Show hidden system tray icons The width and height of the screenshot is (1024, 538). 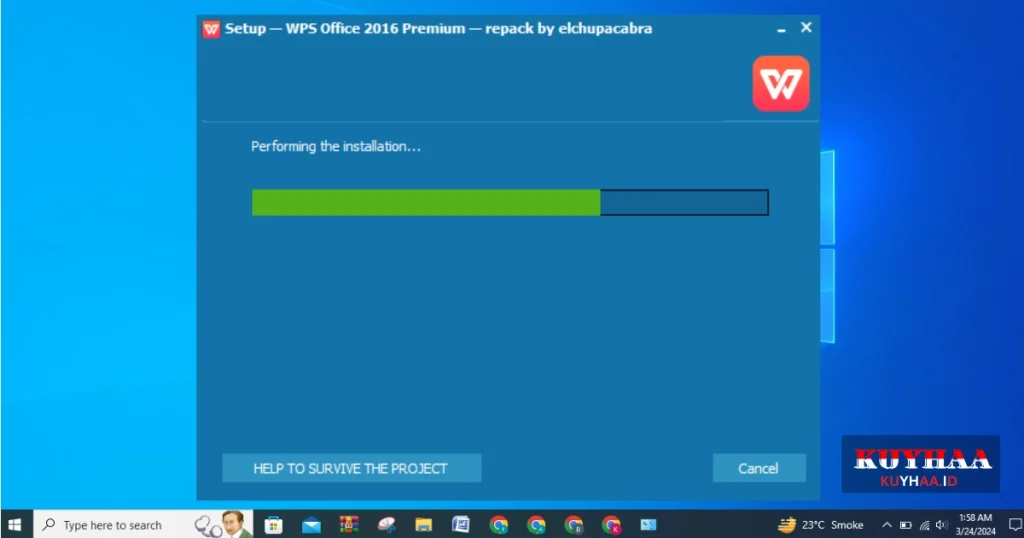887,524
